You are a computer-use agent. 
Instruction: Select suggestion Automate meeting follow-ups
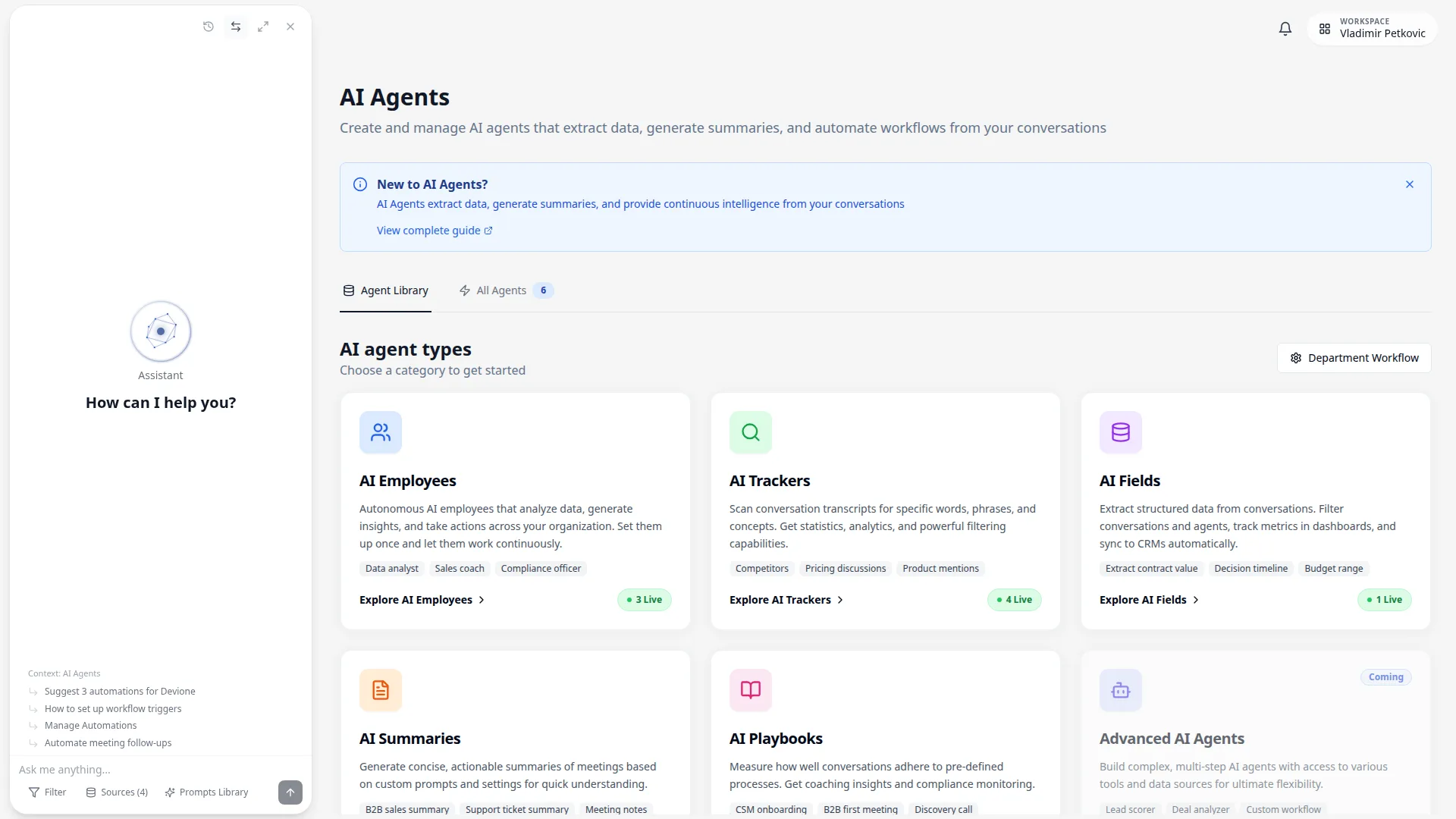pyautogui.click(x=108, y=743)
